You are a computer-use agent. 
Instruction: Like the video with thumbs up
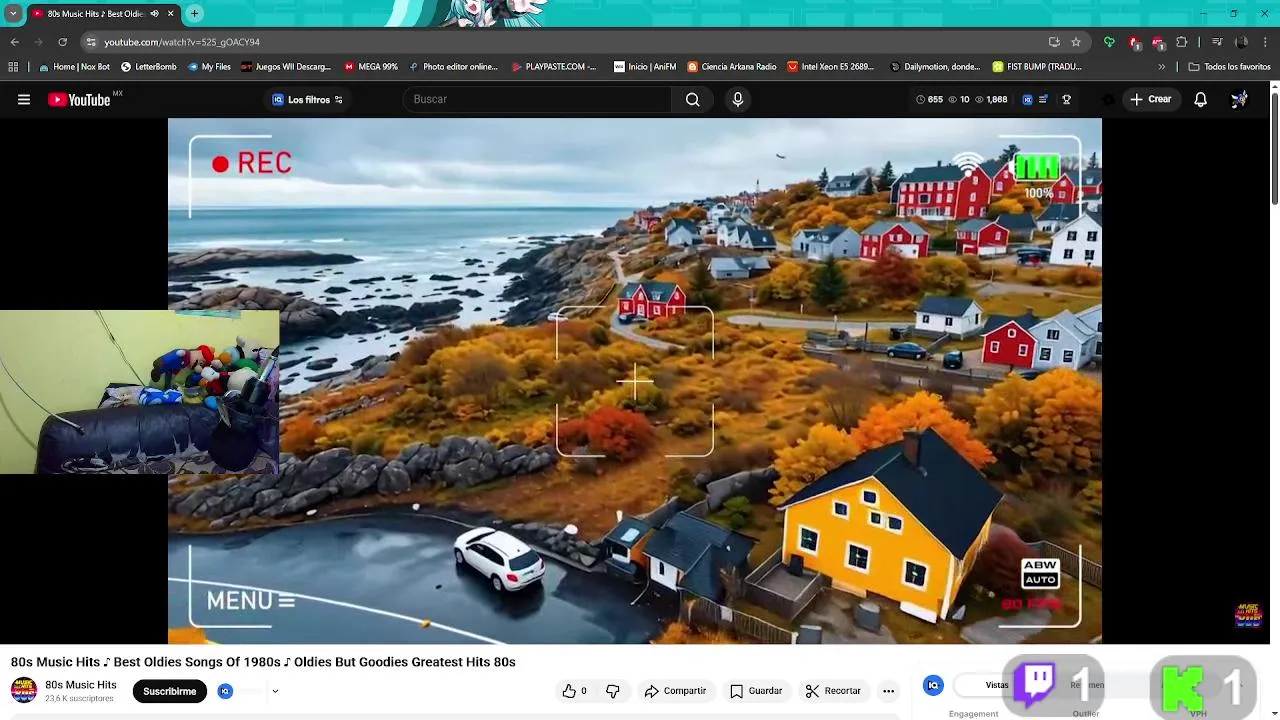[575, 691]
